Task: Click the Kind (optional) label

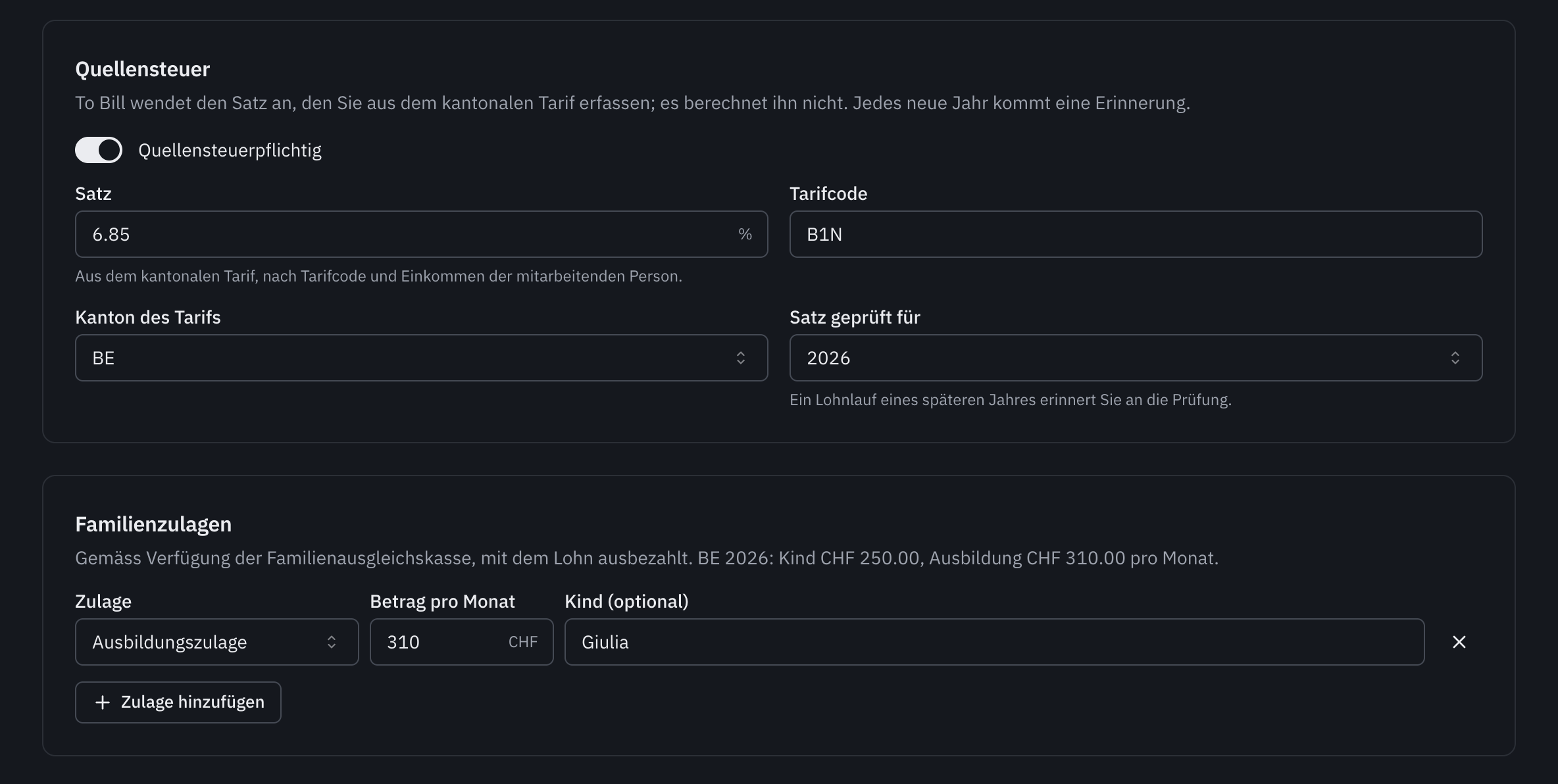Action: pos(626,601)
